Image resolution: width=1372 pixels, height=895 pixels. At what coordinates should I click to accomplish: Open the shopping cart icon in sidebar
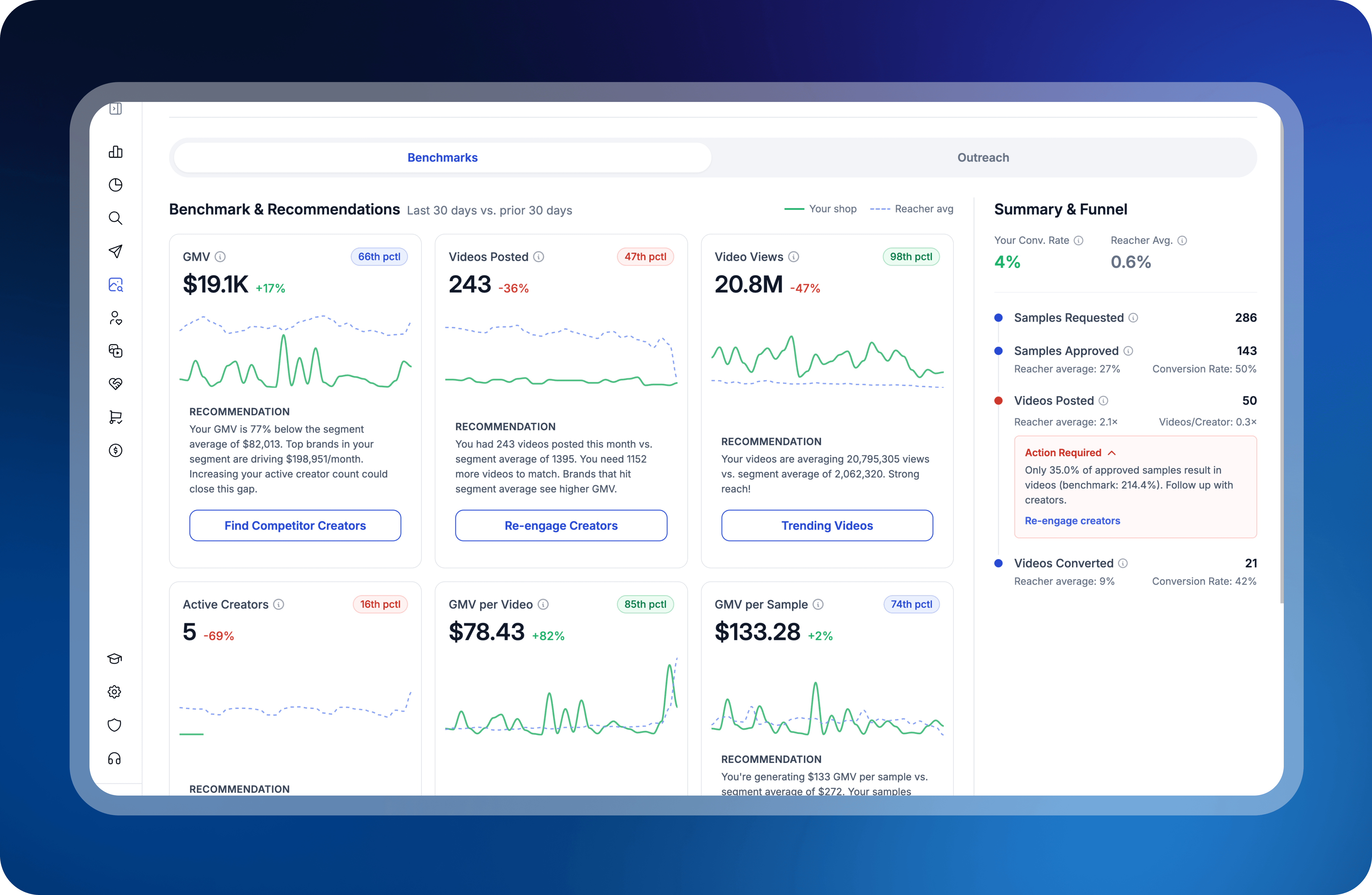pyautogui.click(x=115, y=417)
